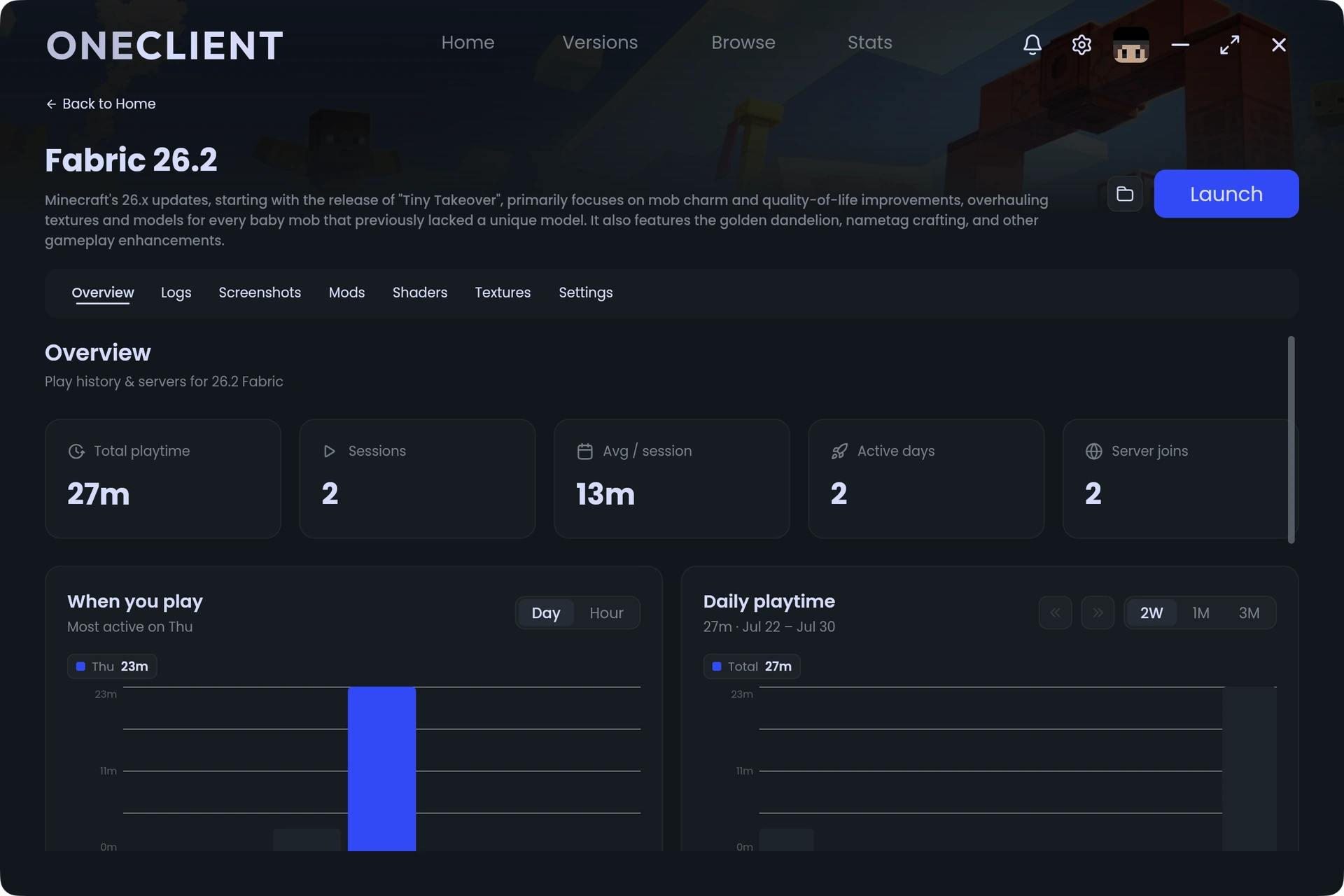Screen dimensions: 1344x896
Task: Switch to the Mods tab
Action: coord(346,293)
